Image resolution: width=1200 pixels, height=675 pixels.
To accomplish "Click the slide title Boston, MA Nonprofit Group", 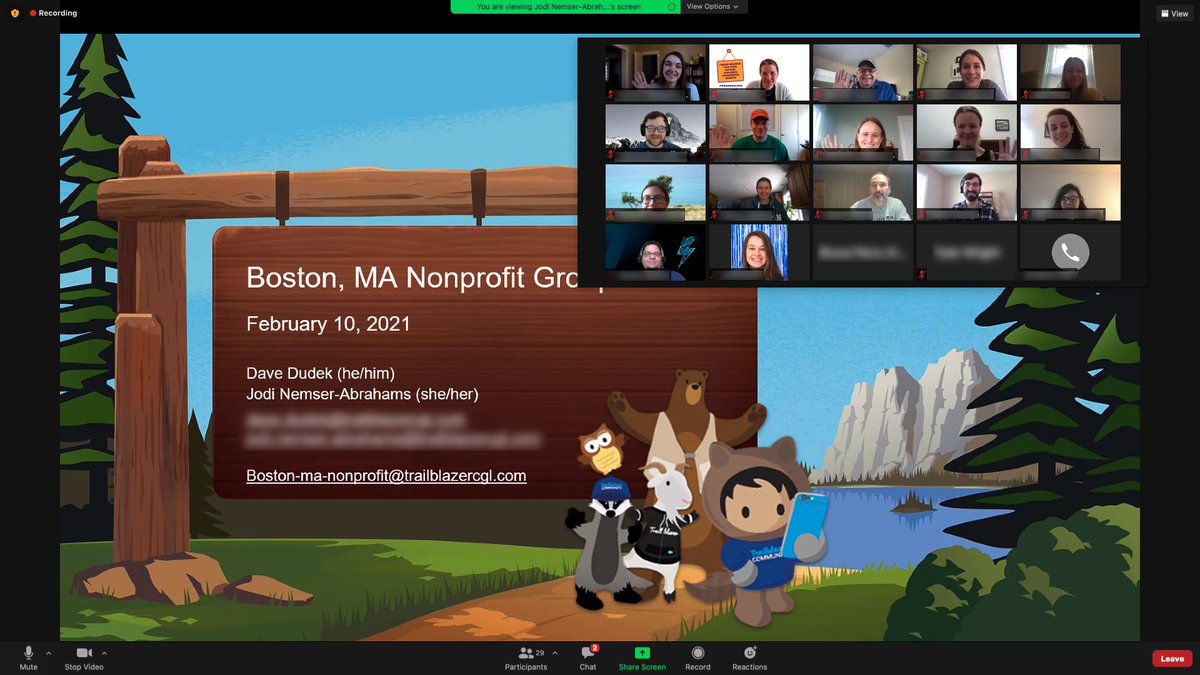I will pos(427,277).
